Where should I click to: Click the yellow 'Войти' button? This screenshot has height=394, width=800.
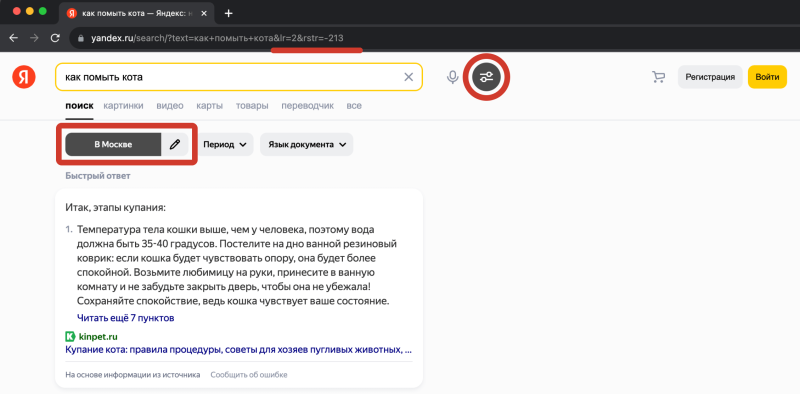(x=767, y=77)
